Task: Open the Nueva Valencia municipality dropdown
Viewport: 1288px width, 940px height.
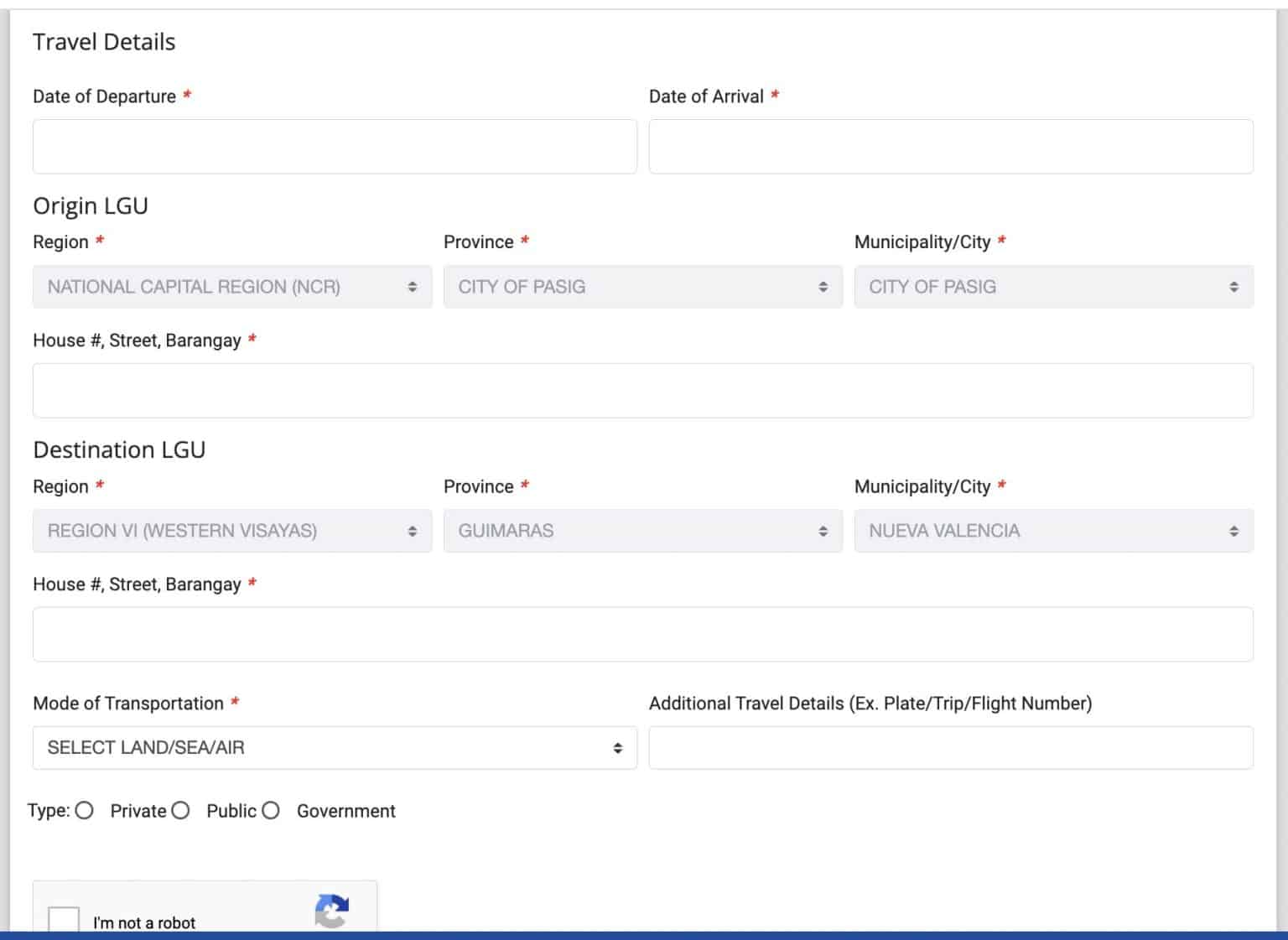Action: (x=1052, y=531)
